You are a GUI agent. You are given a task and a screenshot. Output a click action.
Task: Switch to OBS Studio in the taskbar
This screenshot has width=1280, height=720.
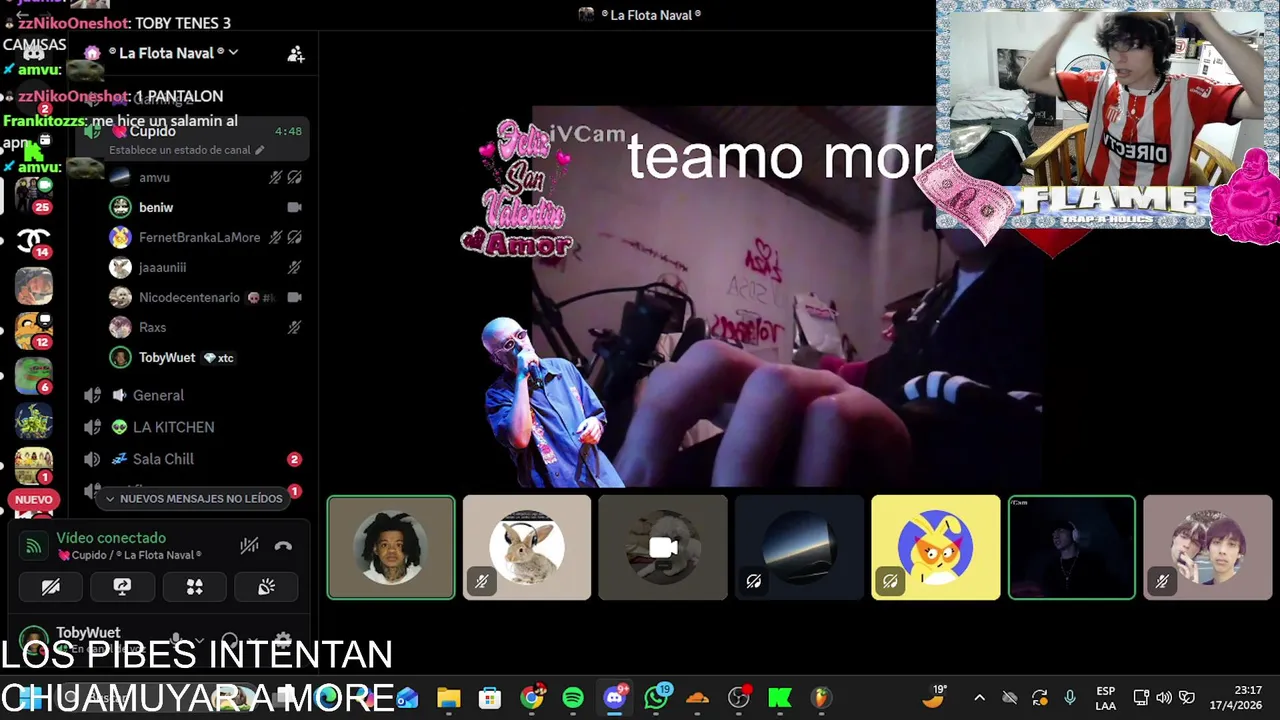coord(739,698)
